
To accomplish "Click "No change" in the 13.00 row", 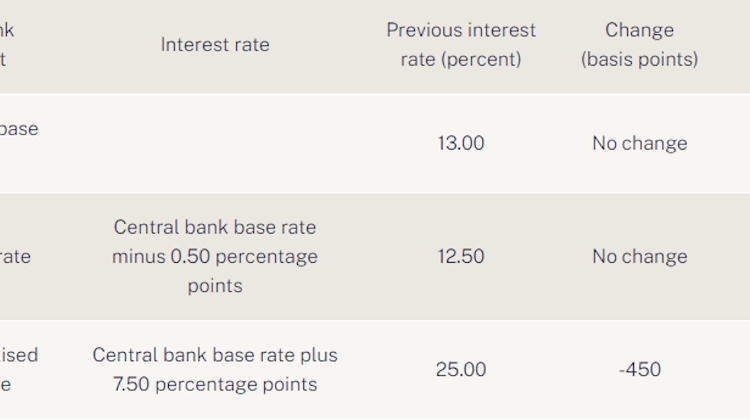I will tap(639, 143).
